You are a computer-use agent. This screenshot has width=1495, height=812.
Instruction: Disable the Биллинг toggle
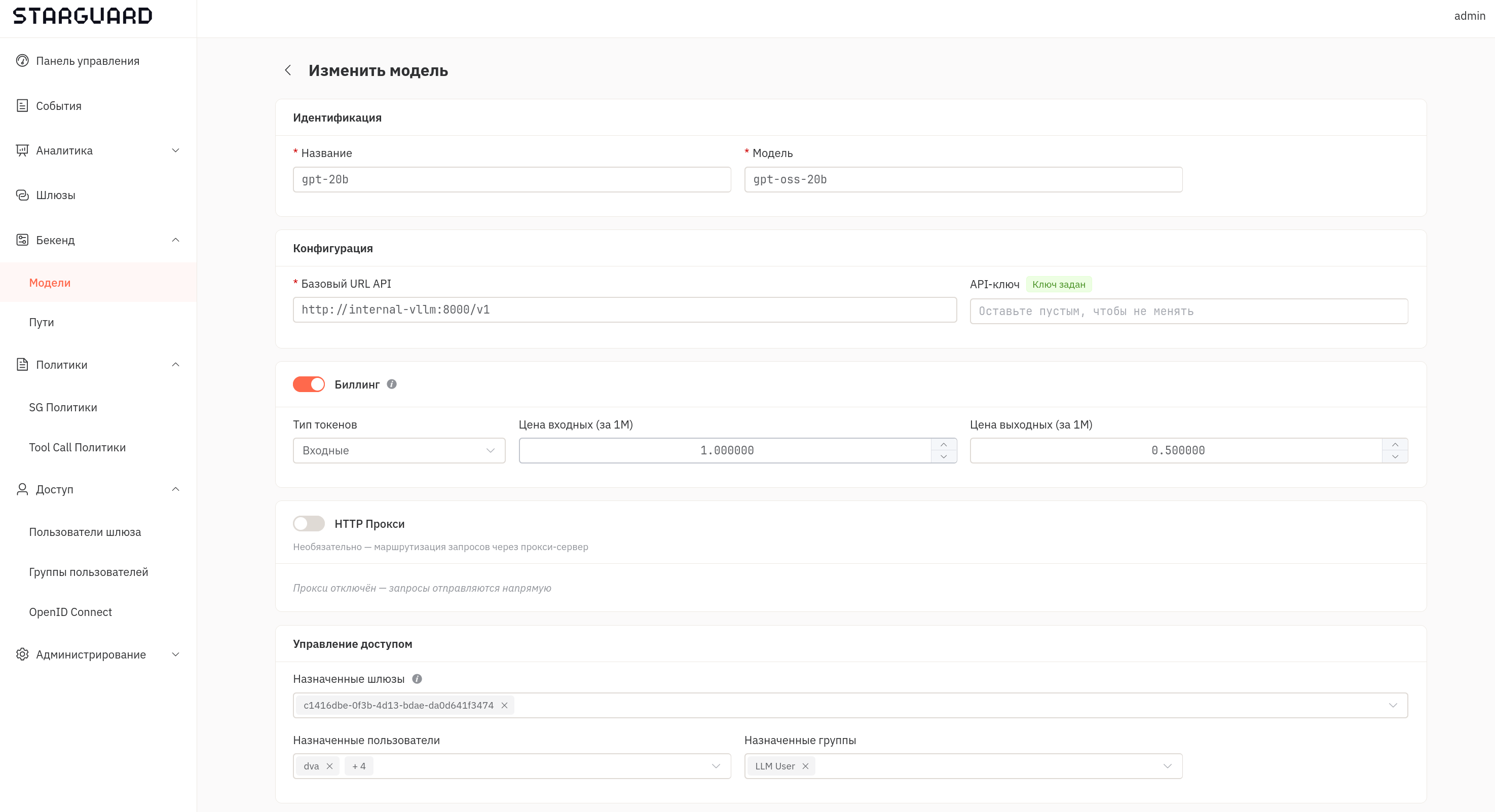[x=309, y=384]
